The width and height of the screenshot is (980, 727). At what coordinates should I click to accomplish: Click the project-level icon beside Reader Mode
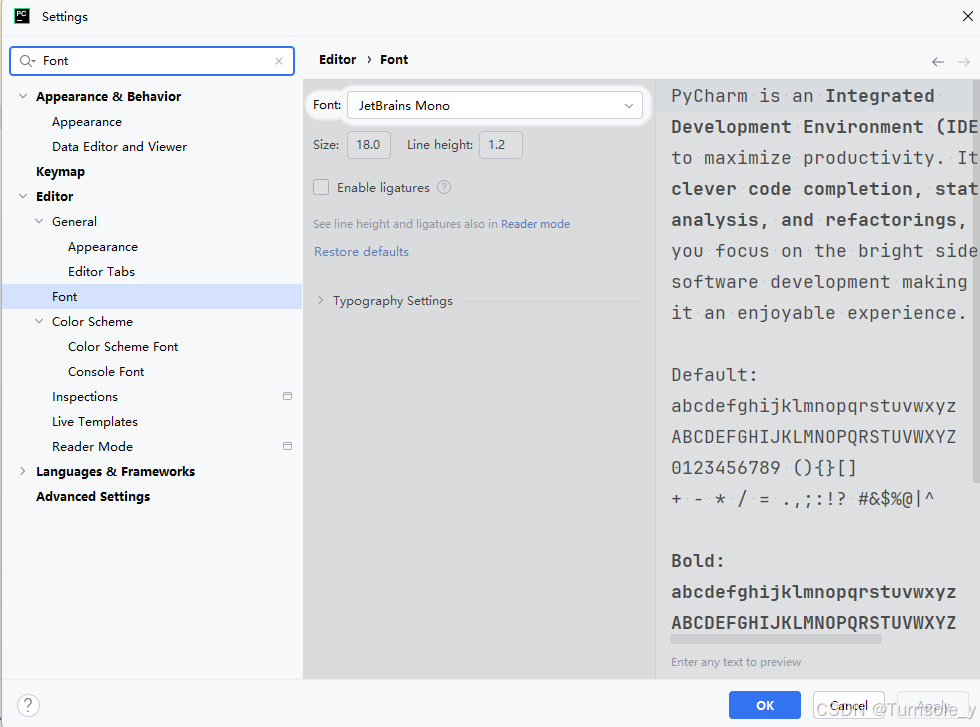(x=288, y=446)
